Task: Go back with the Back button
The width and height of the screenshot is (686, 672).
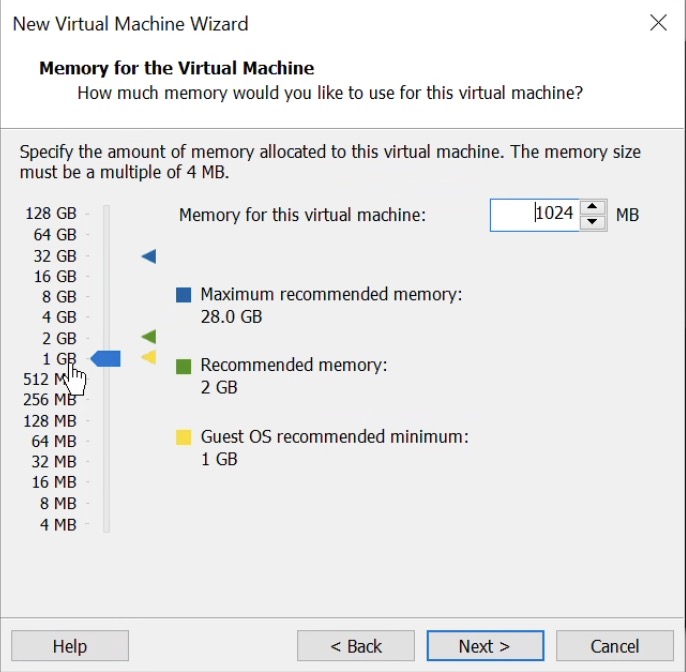Action: [357, 646]
